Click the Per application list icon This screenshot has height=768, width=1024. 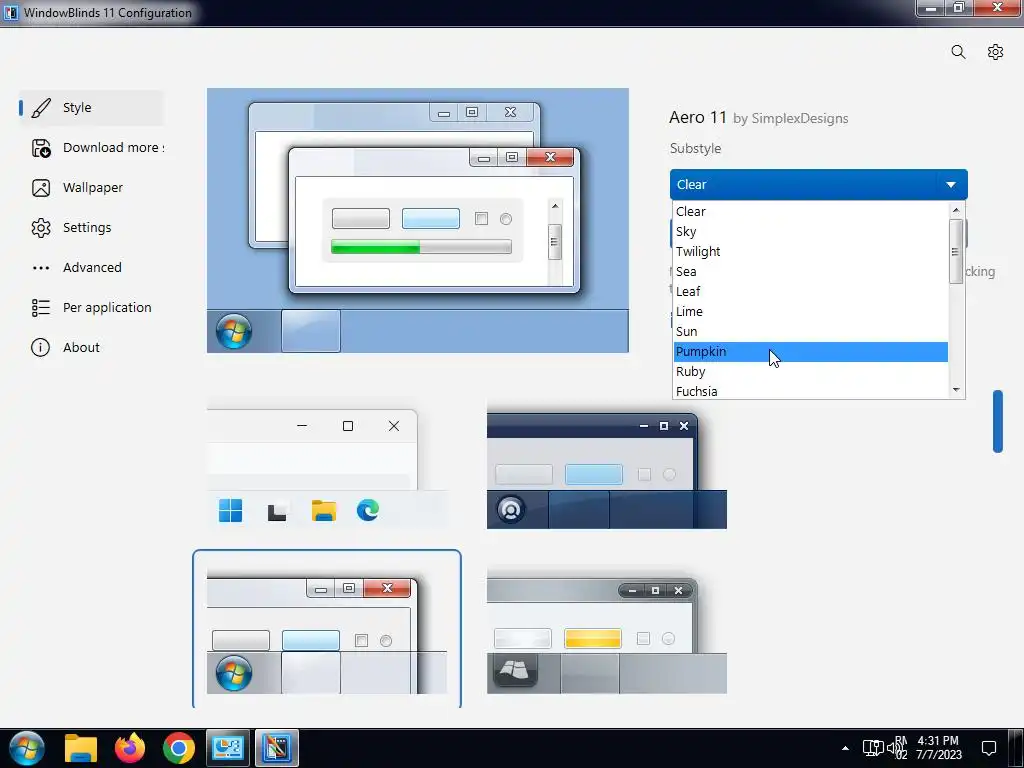click(x=40, y=308)
